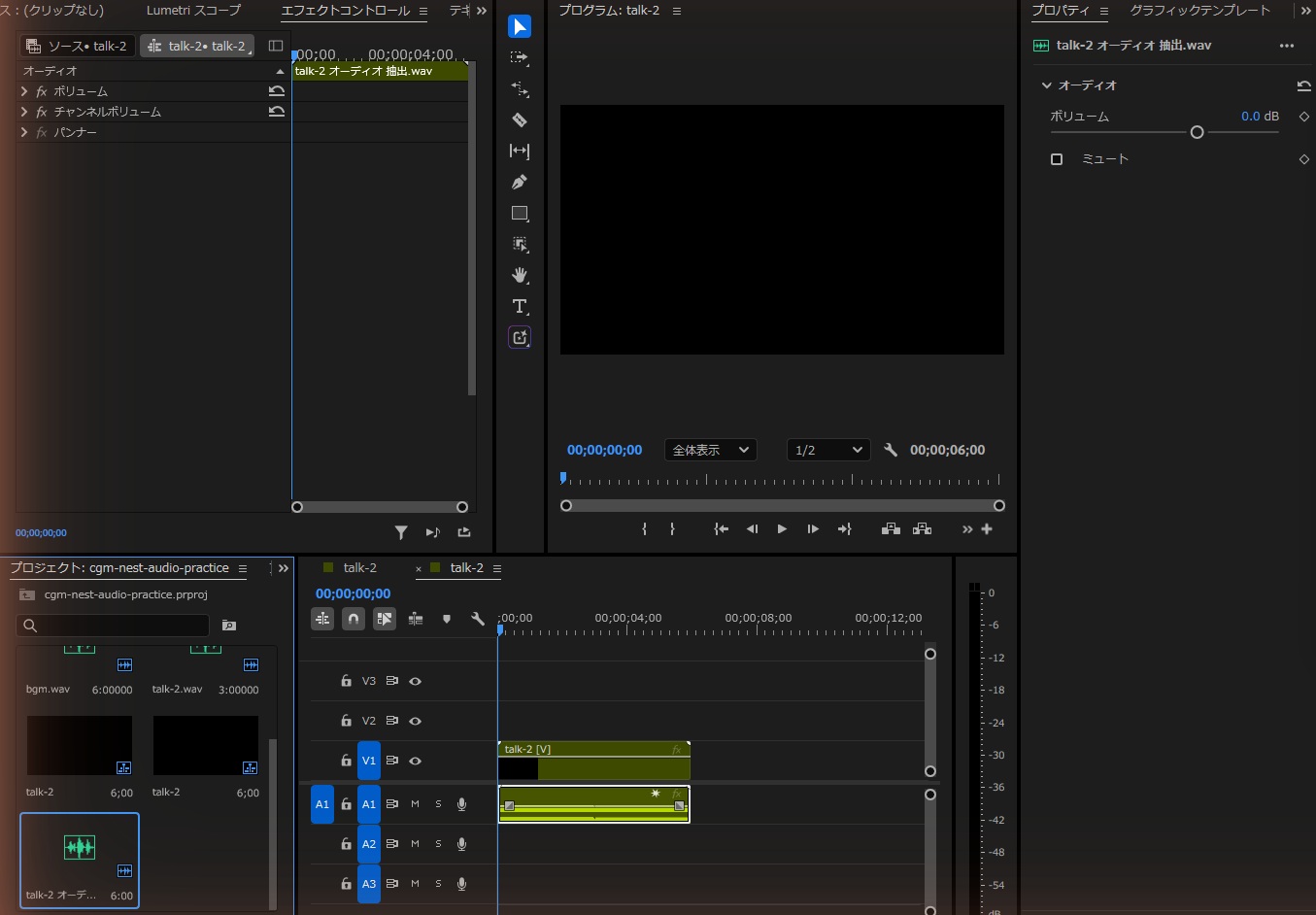Mute track A1 with the M button
Screen dimensions: 1316x915
pyautogui.click(x=415, y=804)
